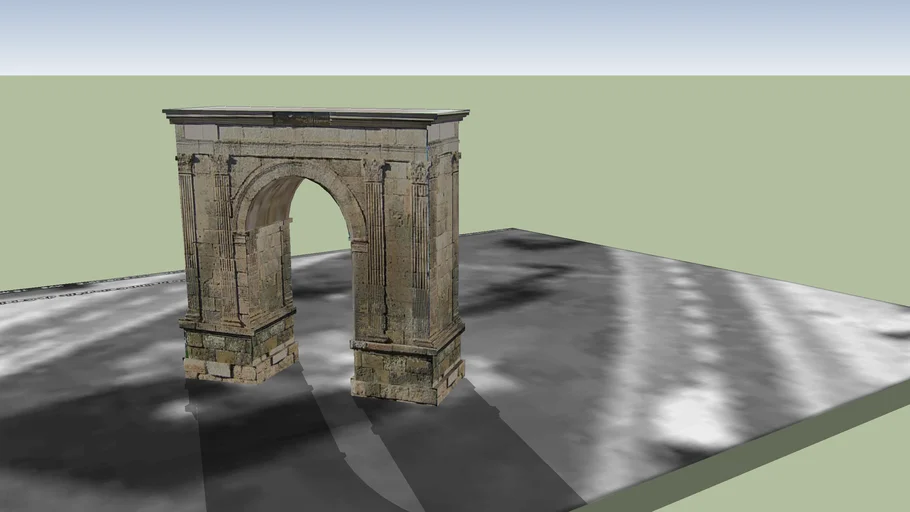Click the arch's top cornice slab
The height and width of the screenshot is (512, 910).
pyautogui.click(x=315, y=116)
